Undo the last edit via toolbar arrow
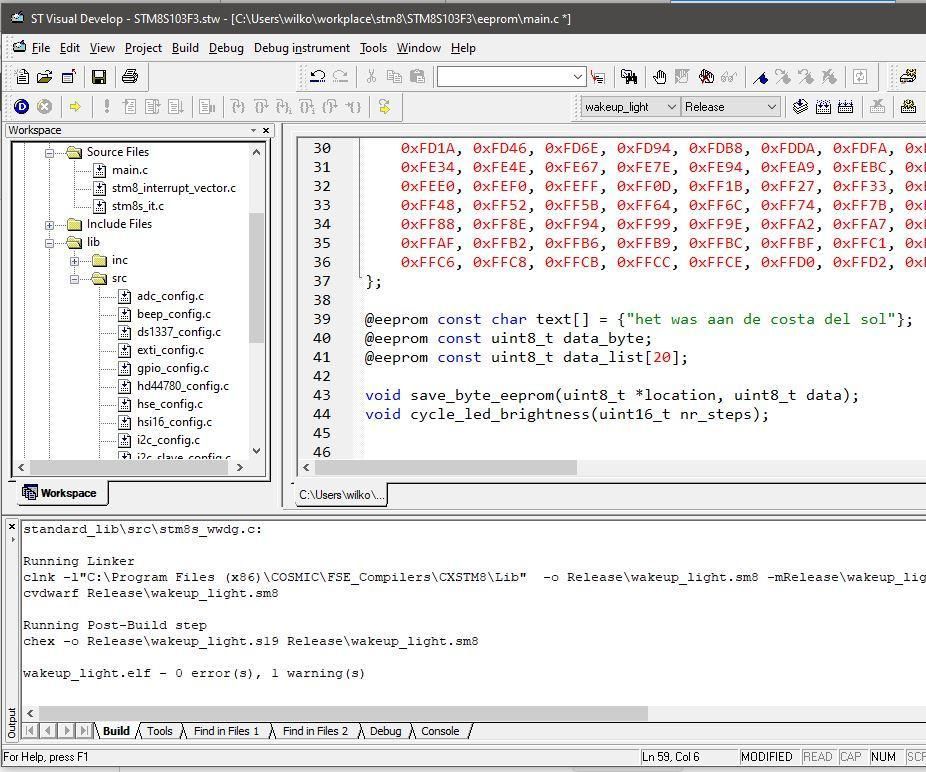 (318, 77)
